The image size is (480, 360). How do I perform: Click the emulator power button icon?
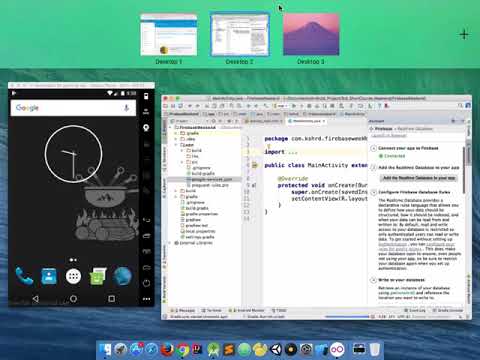coord(146,283)
